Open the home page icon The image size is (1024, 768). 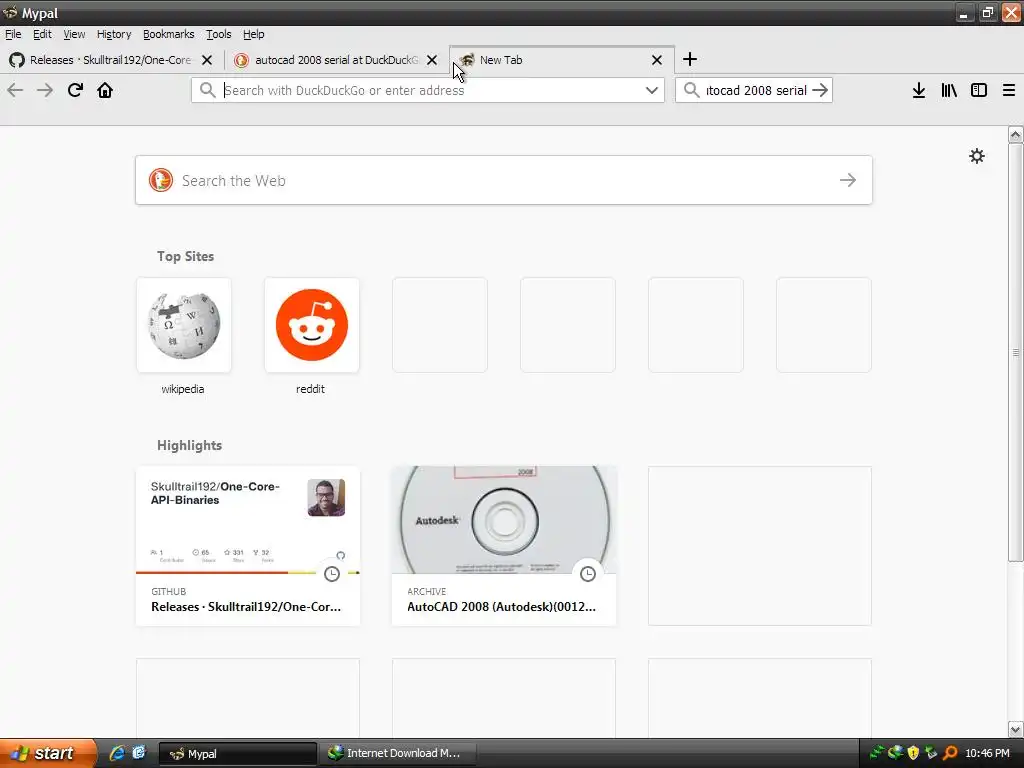[x=105, y=90]
